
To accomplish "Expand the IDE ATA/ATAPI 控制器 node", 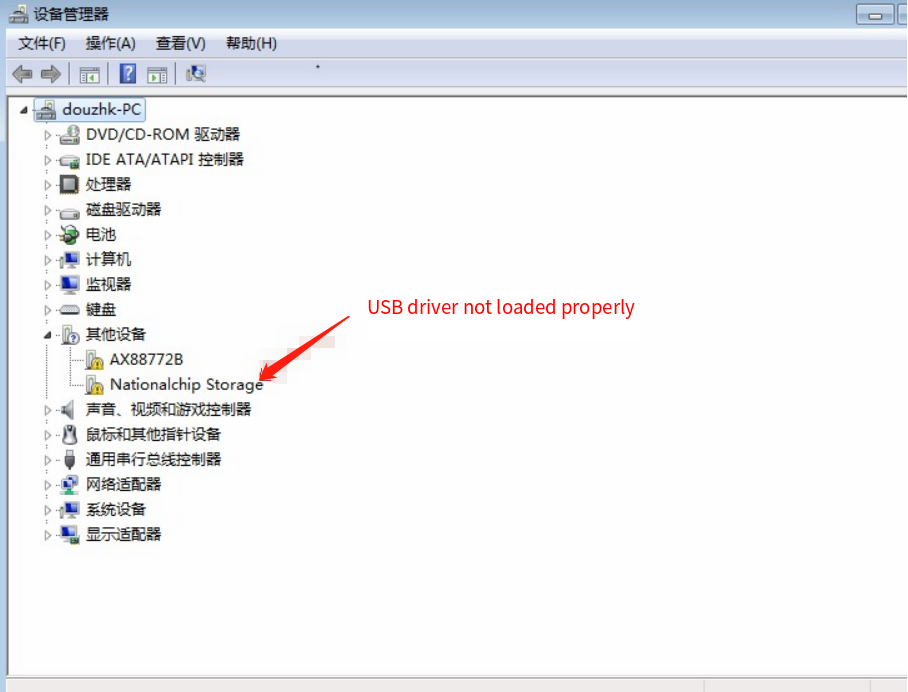I will [47, 160].
